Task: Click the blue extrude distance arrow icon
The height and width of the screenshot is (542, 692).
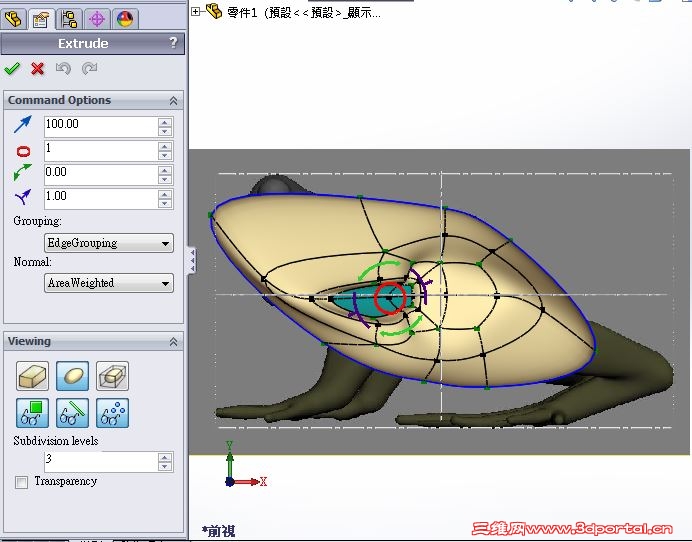Action: click(x=23, y=124)
